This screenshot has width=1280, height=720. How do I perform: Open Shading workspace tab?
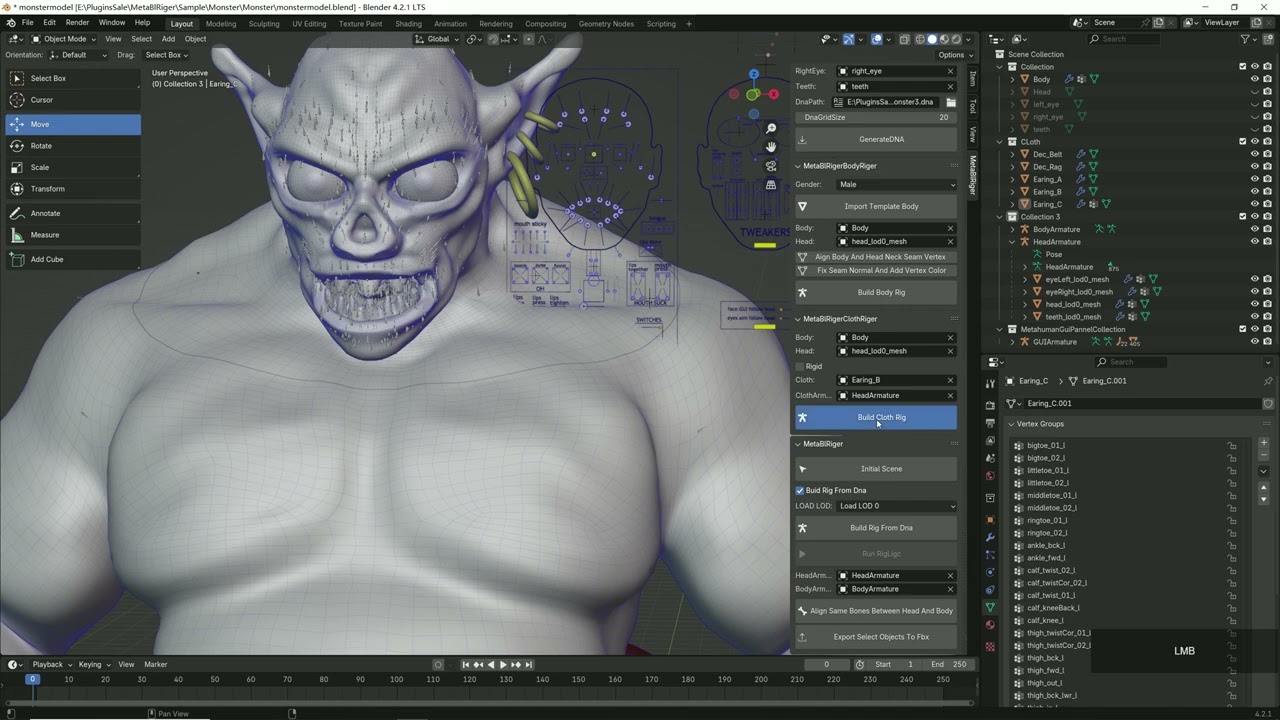point(408,24)
